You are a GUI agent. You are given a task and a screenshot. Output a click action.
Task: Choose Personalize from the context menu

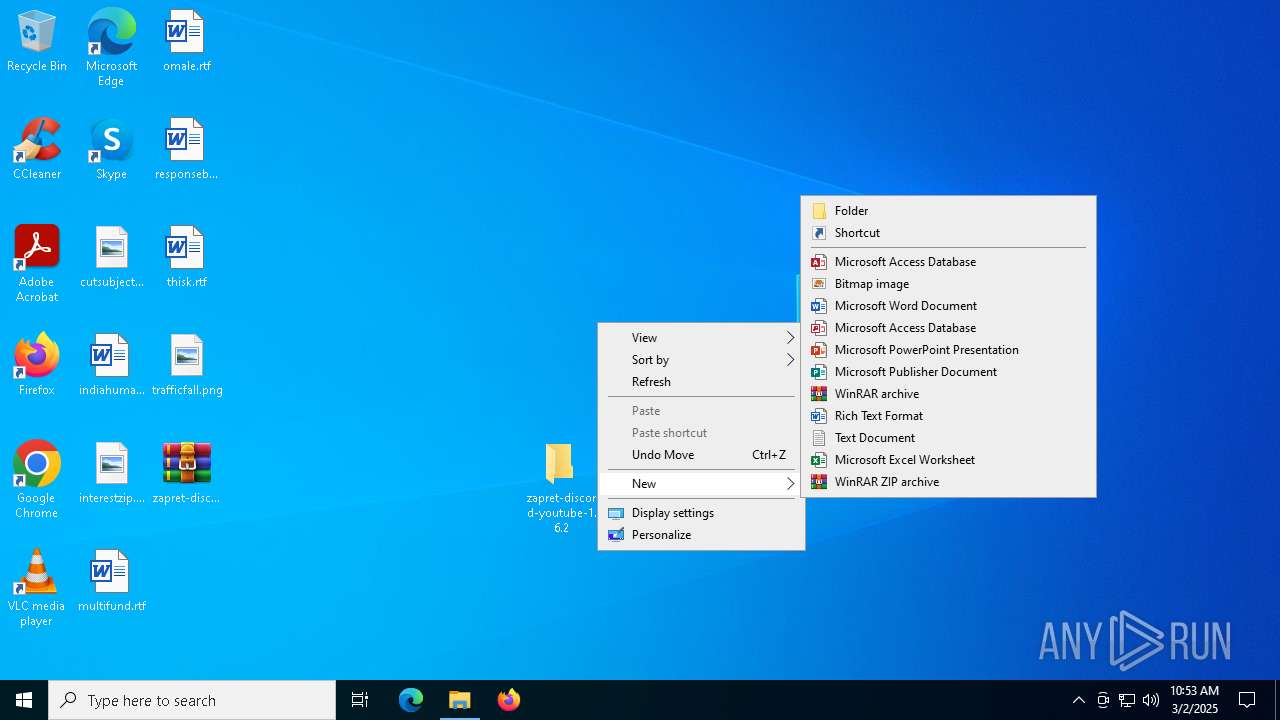(x=701, y=535)
